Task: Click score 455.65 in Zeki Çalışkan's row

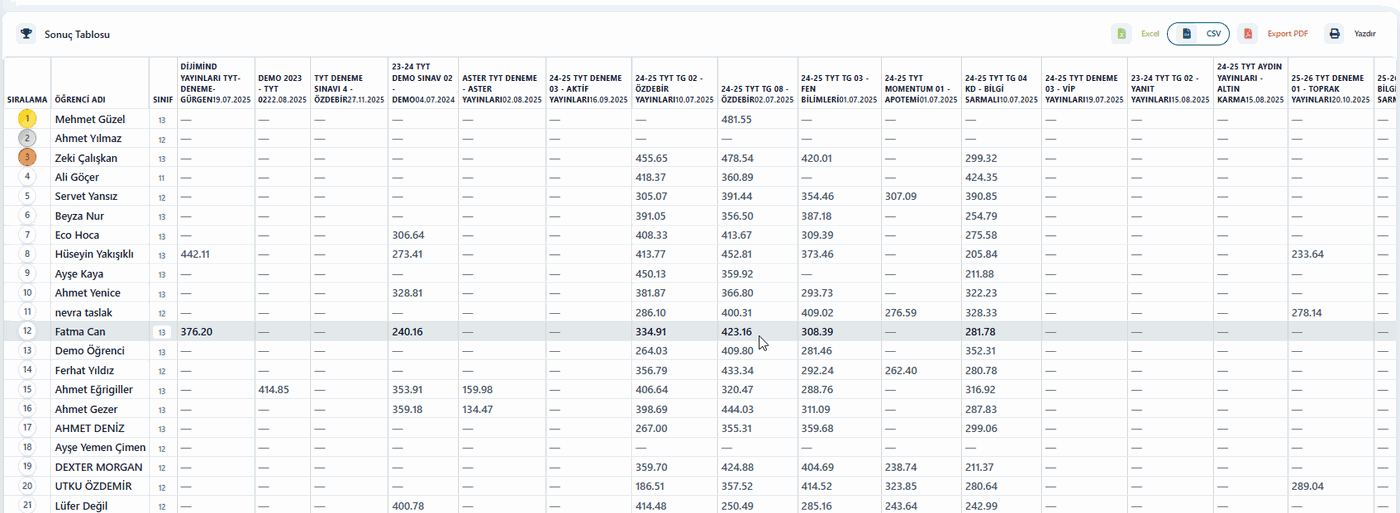Action: coord(651,158)
